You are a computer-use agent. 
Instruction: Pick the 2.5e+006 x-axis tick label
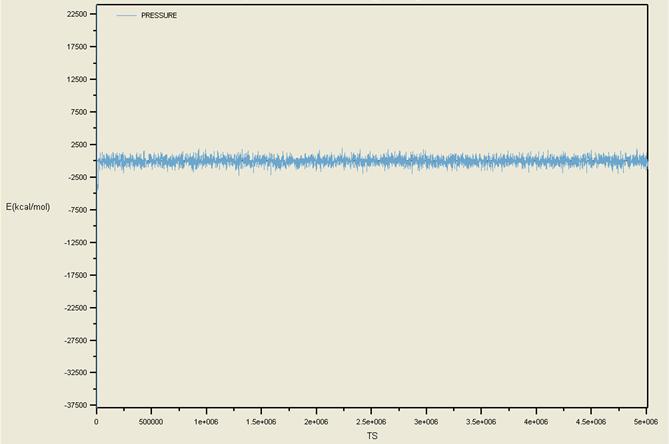click(x=371, y=421)
